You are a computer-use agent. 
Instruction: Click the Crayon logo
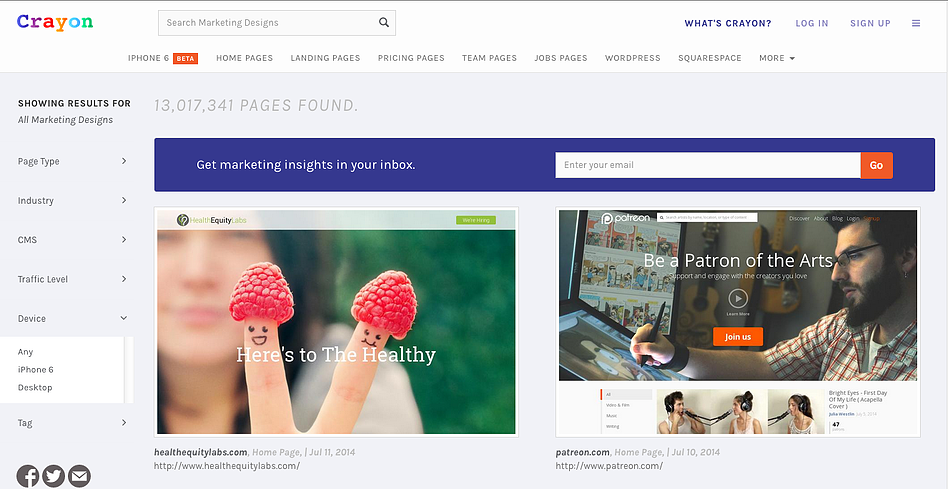click(x=55, y=22)
